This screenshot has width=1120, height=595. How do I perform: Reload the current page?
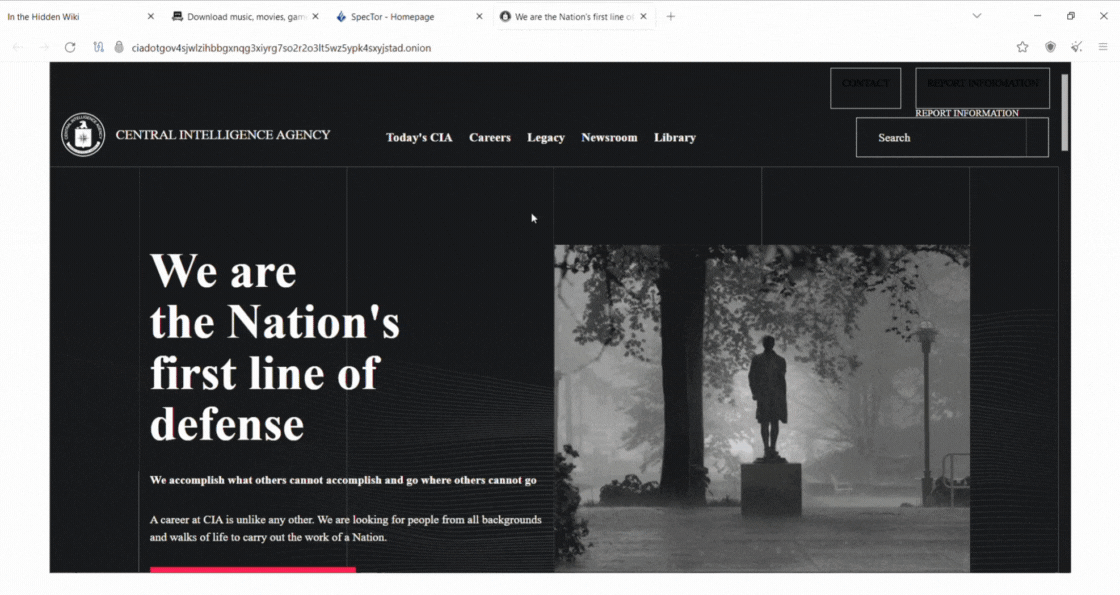pos(70,47)
